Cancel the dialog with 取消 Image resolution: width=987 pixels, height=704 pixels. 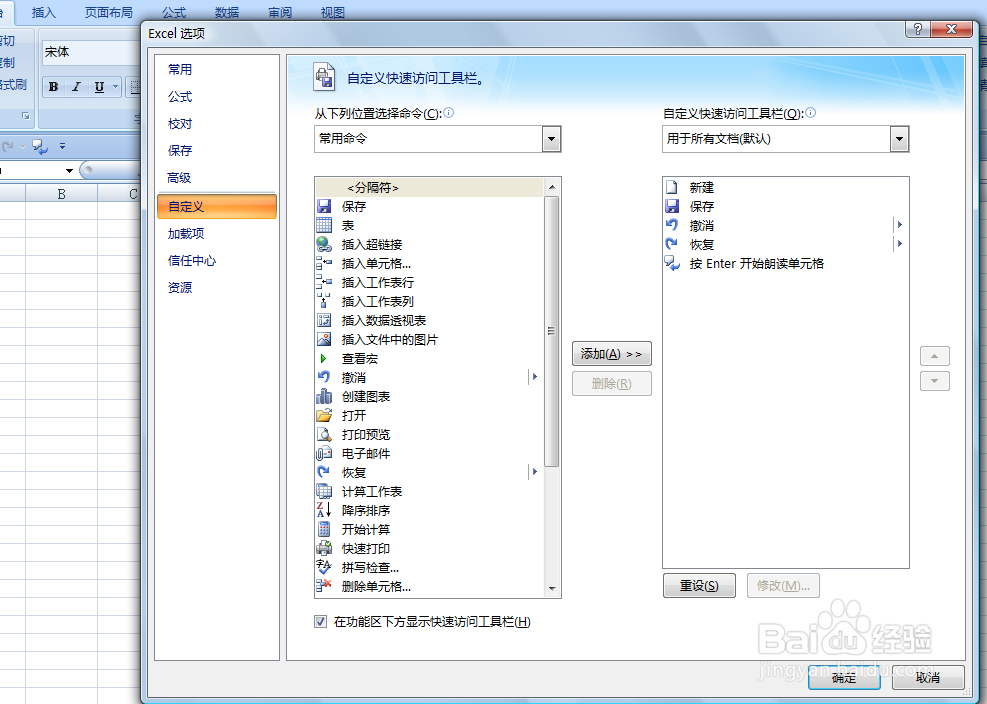pos(928,678)
